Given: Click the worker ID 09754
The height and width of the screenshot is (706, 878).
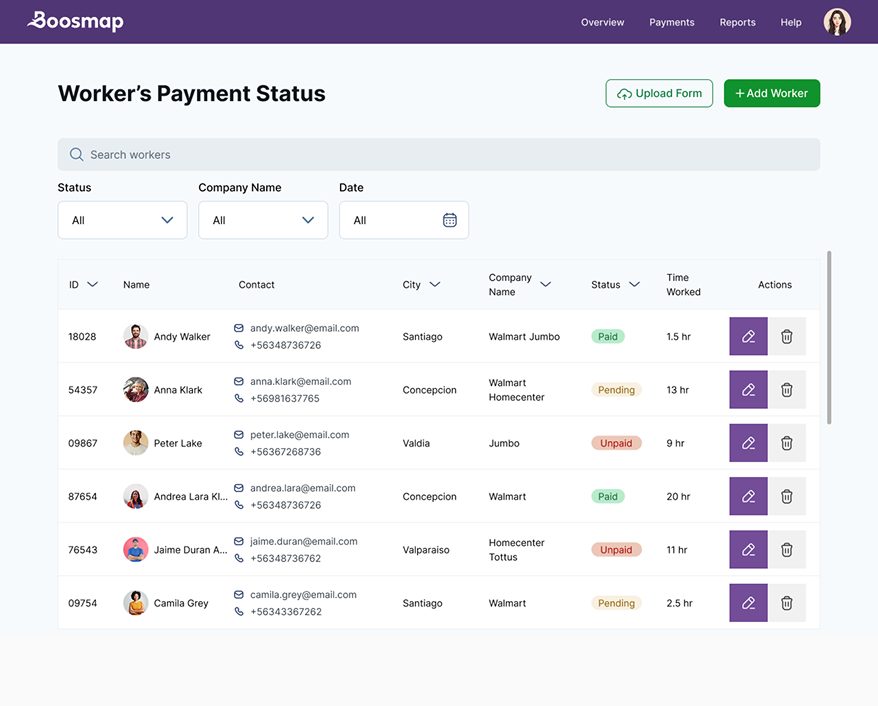Looking at the screenshot, I should (x=82, y=603).
